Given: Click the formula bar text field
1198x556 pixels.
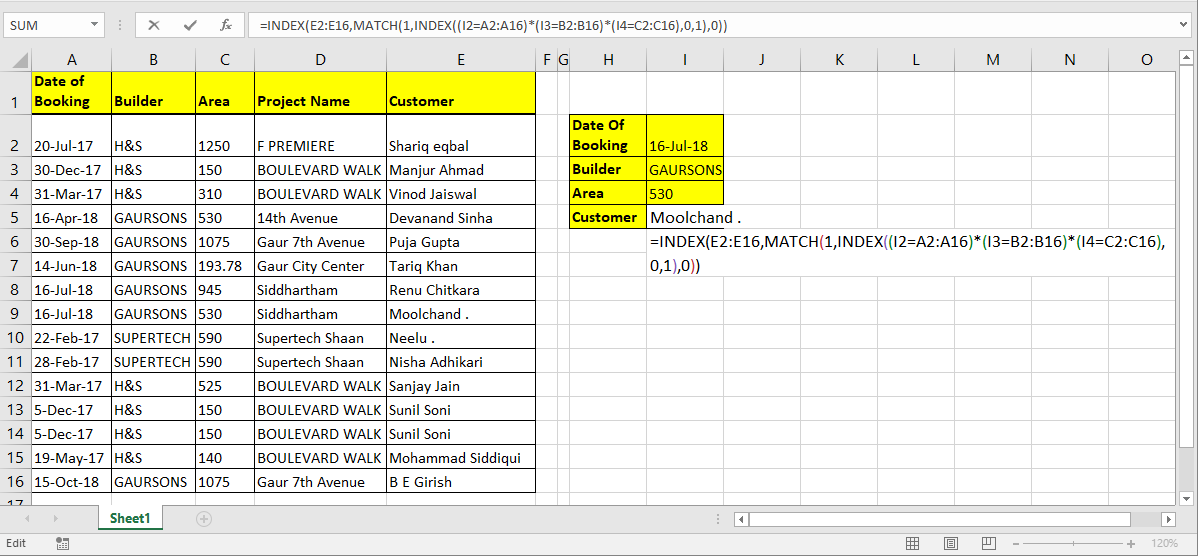Looking at the screenshot, I should [711, 25].
